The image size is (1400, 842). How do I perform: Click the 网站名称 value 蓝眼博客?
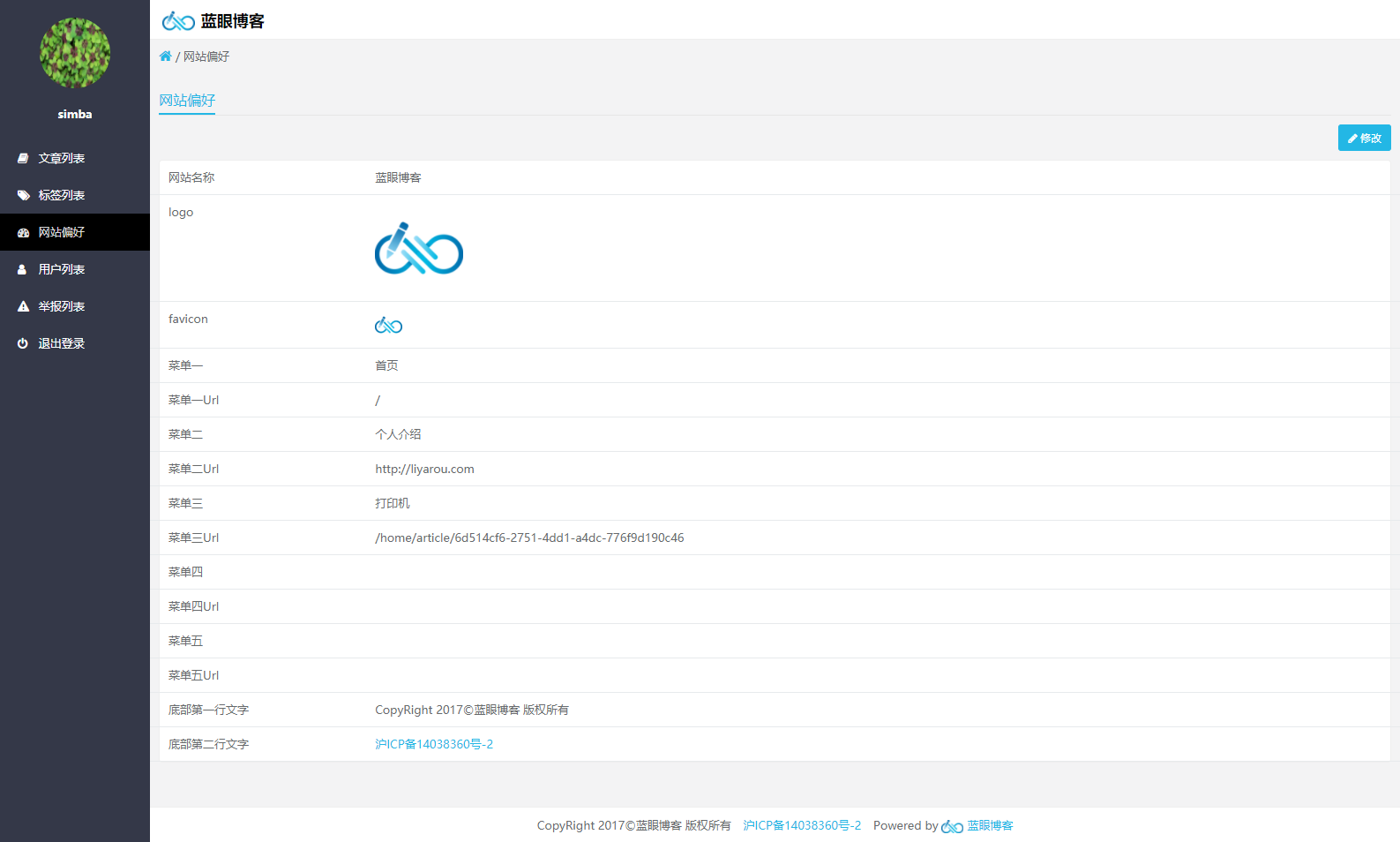(398, 177)
